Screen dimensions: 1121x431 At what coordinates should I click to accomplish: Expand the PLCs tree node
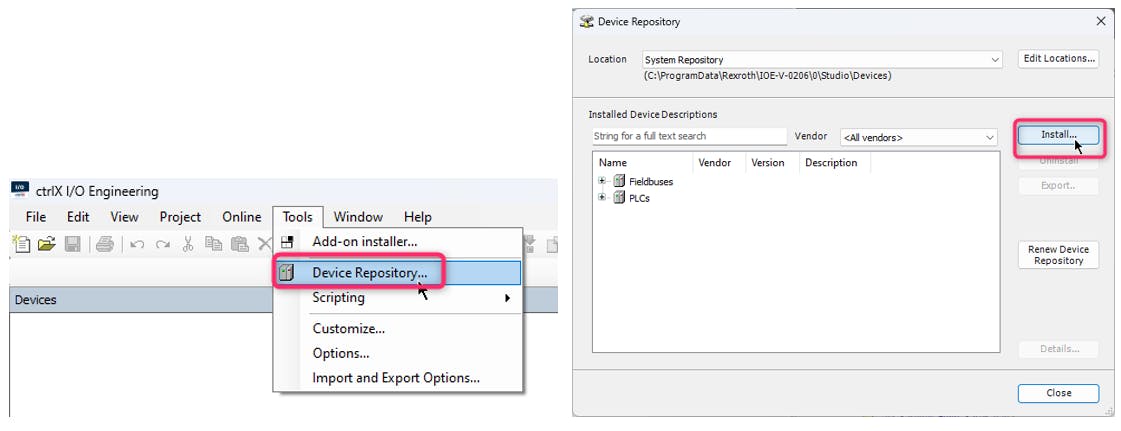(602, 198)
